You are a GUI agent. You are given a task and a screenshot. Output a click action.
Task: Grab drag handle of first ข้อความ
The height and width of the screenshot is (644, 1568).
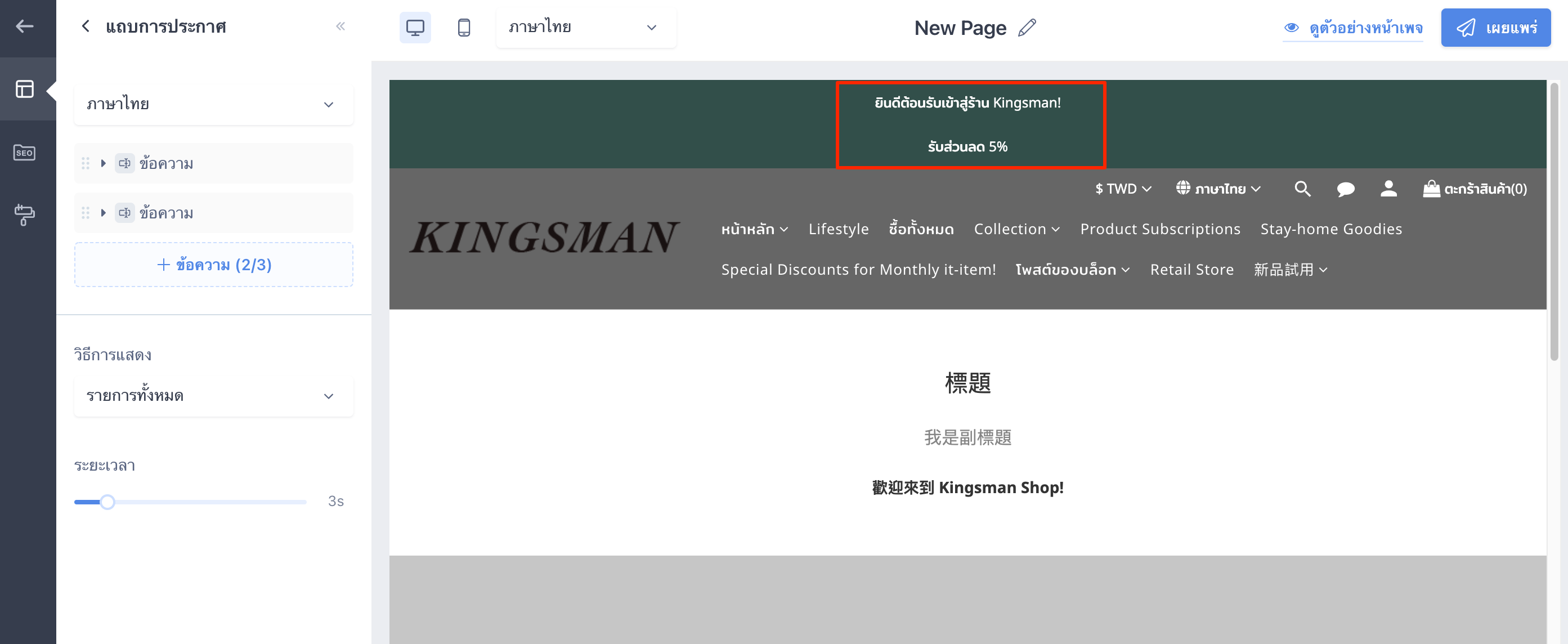85,163
